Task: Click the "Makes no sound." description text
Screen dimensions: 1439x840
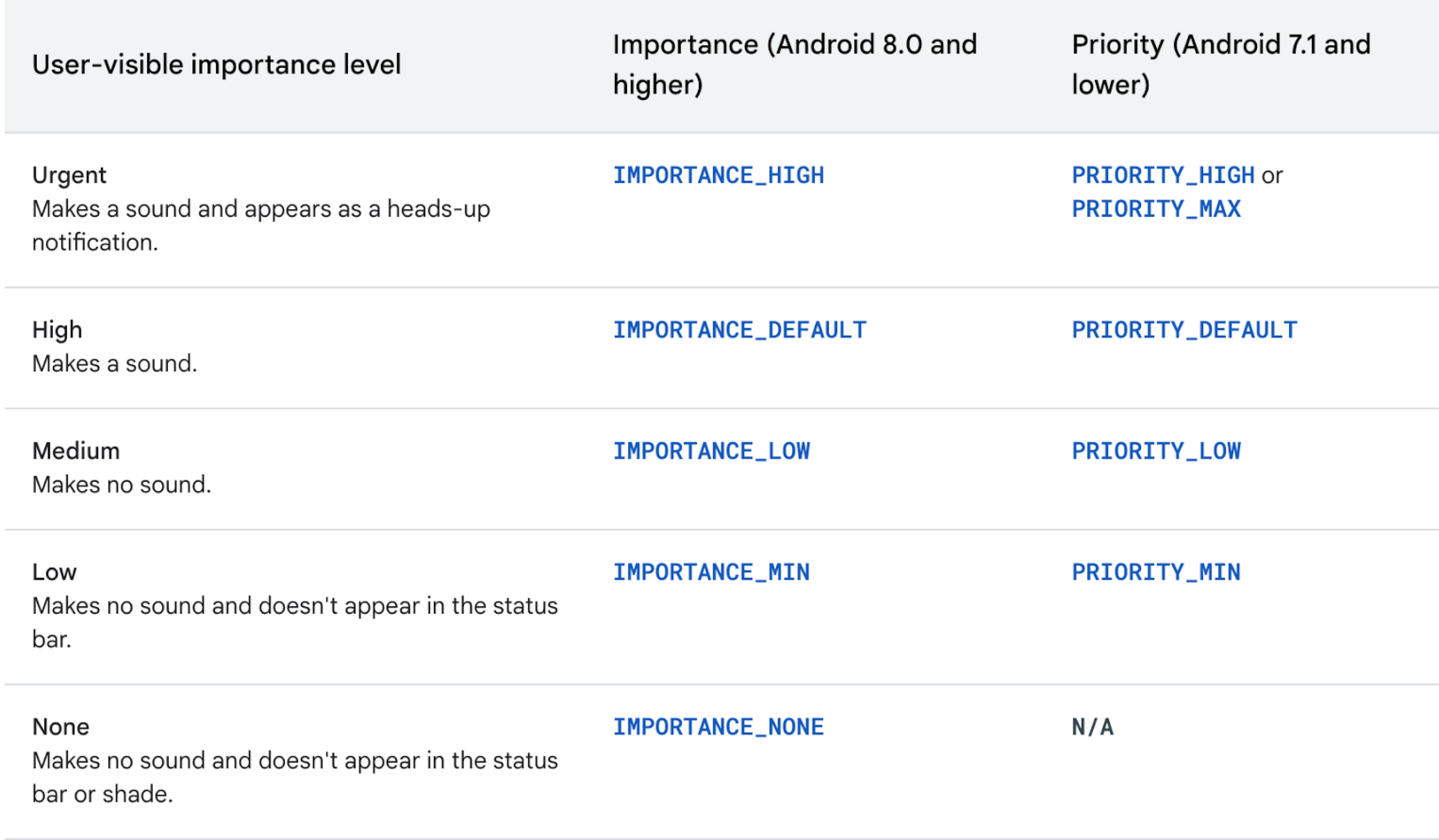Action: (x=122, y=485)
